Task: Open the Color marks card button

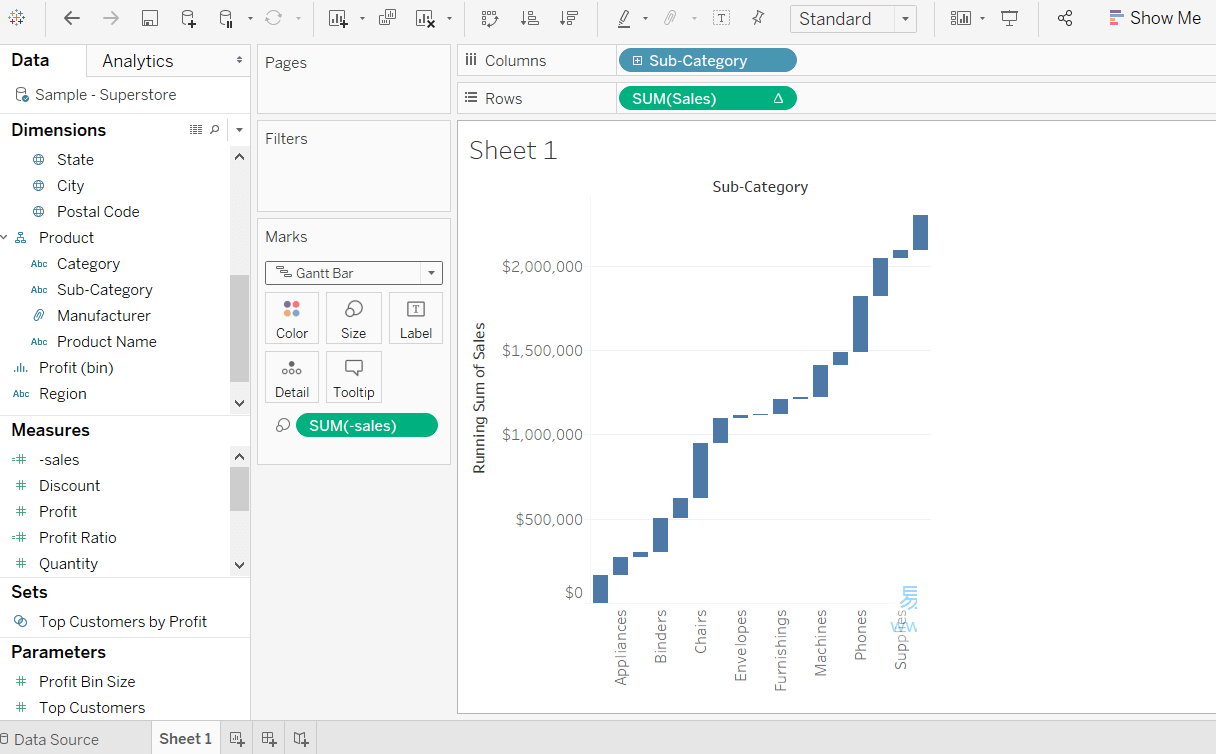Action: click(292, 319)
